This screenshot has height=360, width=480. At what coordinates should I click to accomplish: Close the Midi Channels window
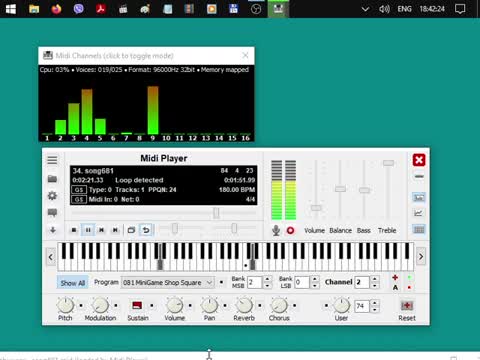coord(245,55)
